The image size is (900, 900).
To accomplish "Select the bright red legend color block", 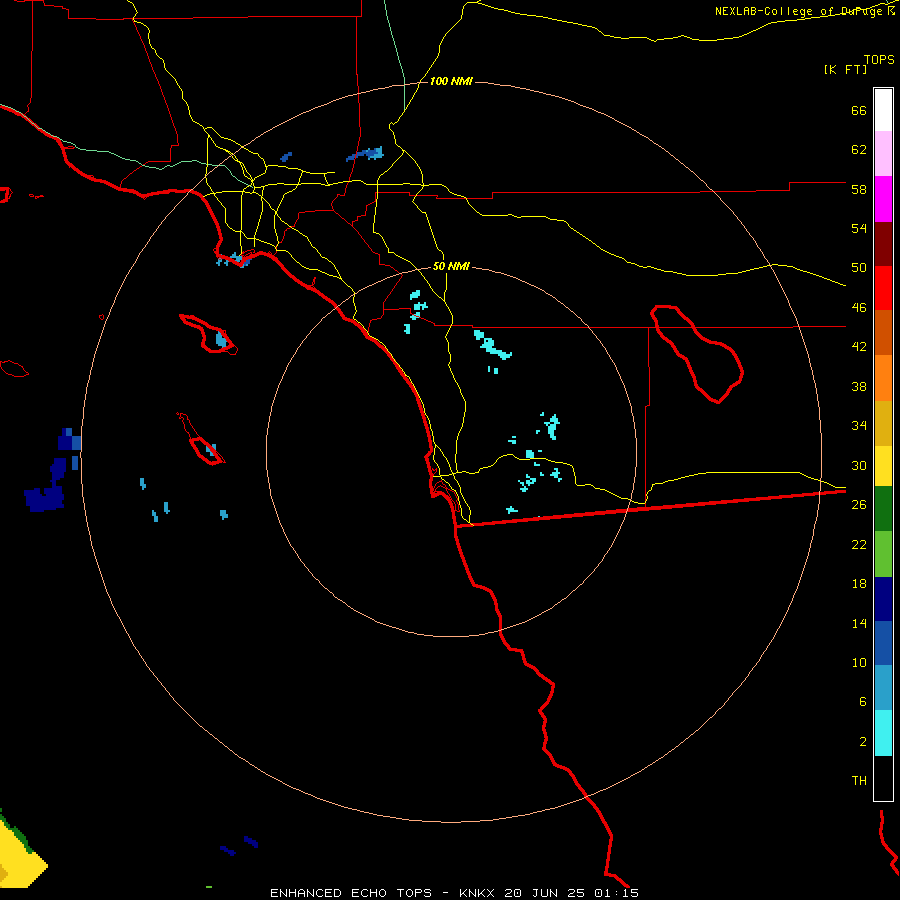I will (883, 288).
